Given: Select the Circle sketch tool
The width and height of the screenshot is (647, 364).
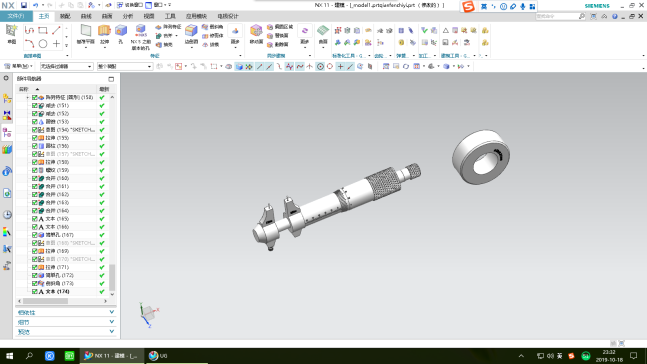Looking at the screenshot, I should click(43, 43).
